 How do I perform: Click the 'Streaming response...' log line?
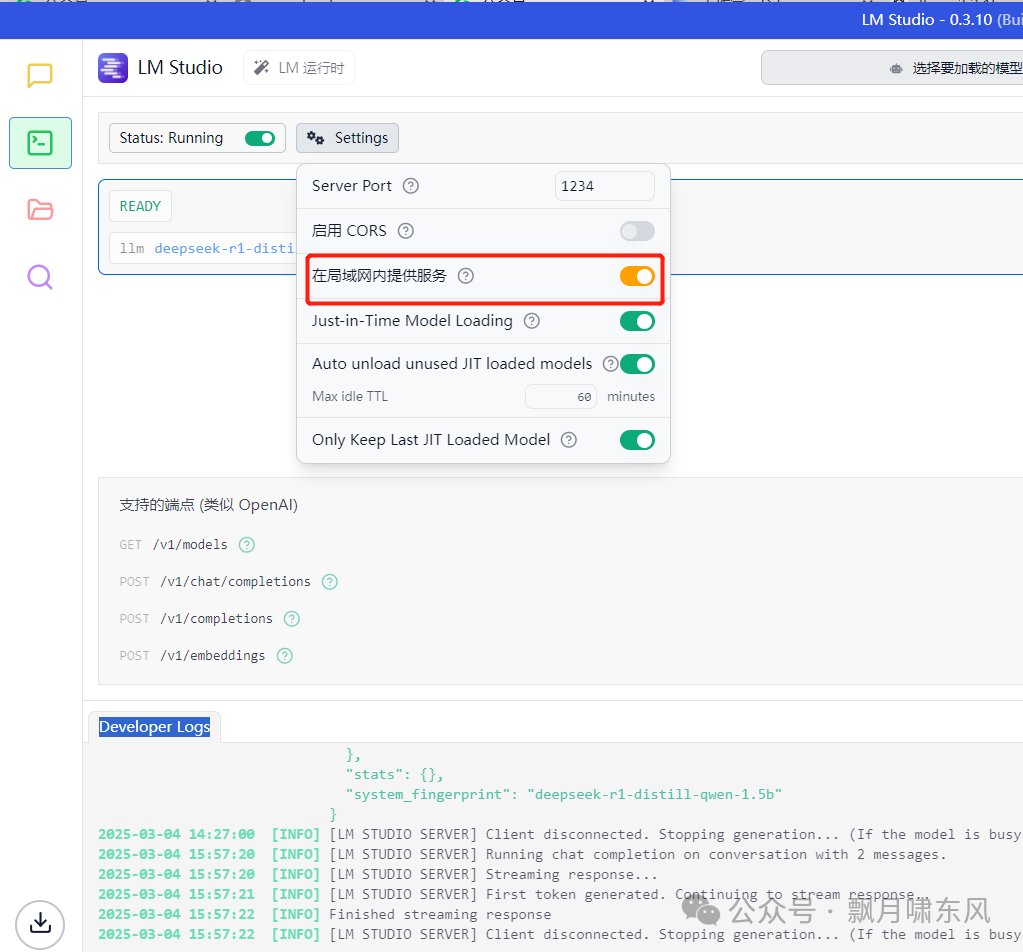(378, 874)
